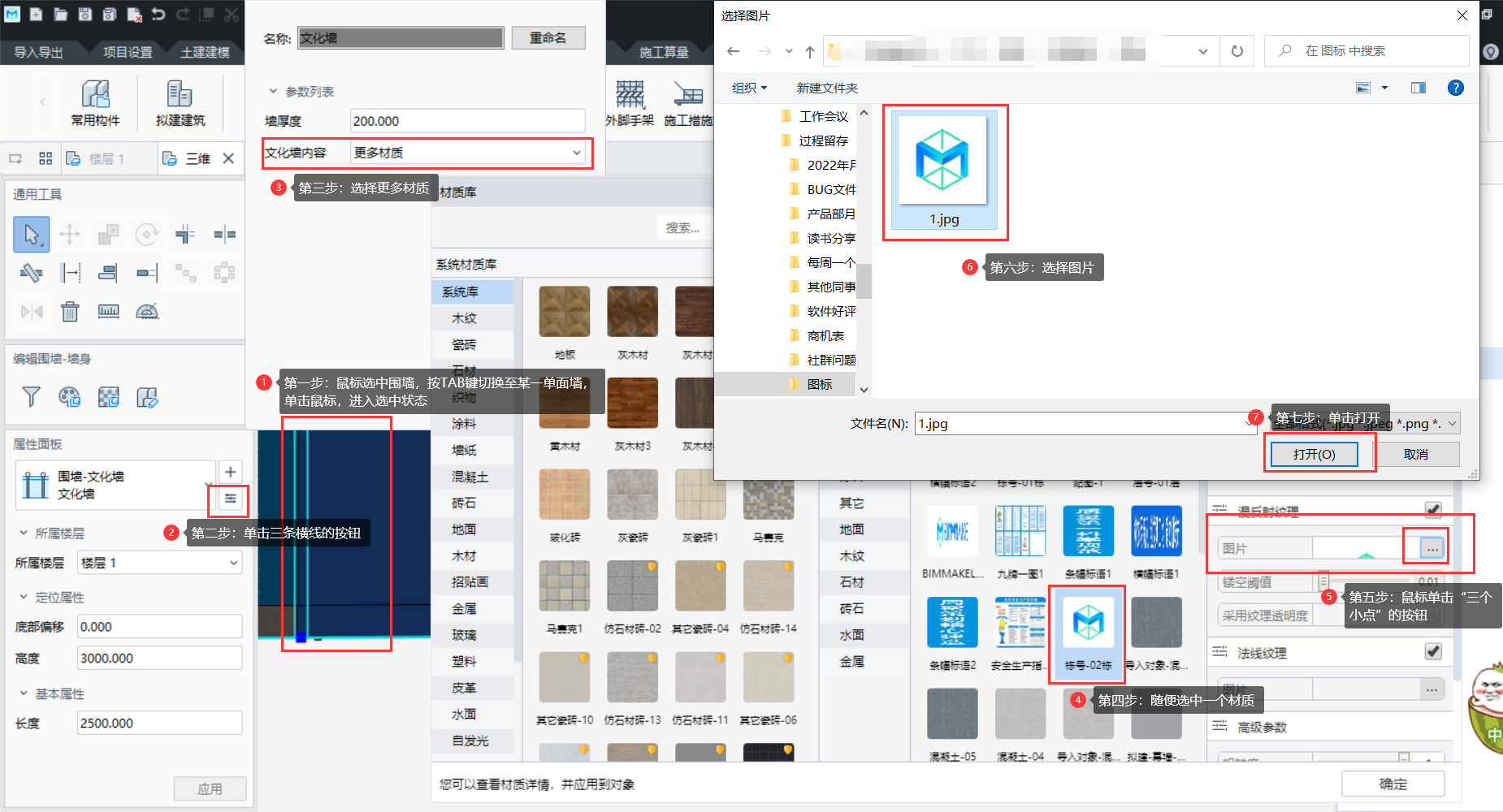Adjust the 镂空阈值 slider handle

pos(1323,581)
